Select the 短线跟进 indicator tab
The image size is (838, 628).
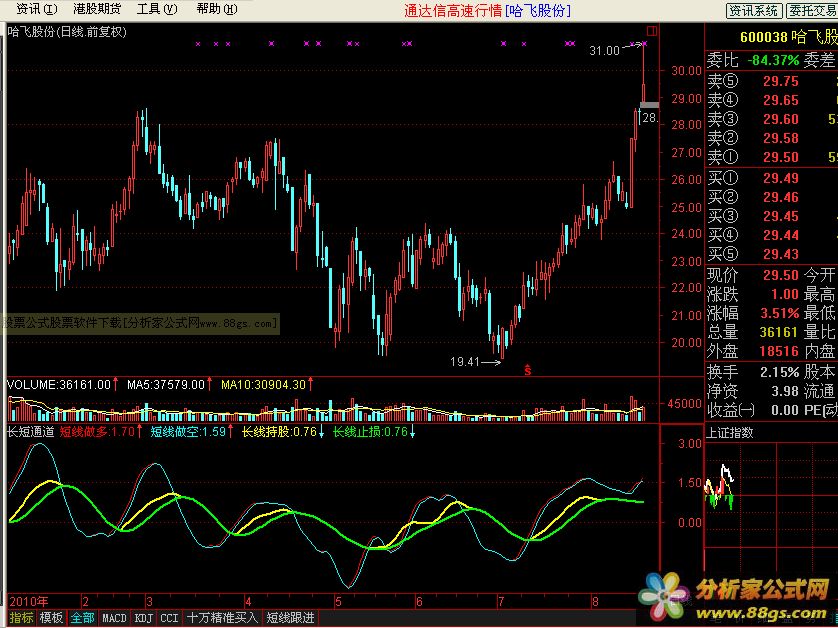(x=290, y=618)
